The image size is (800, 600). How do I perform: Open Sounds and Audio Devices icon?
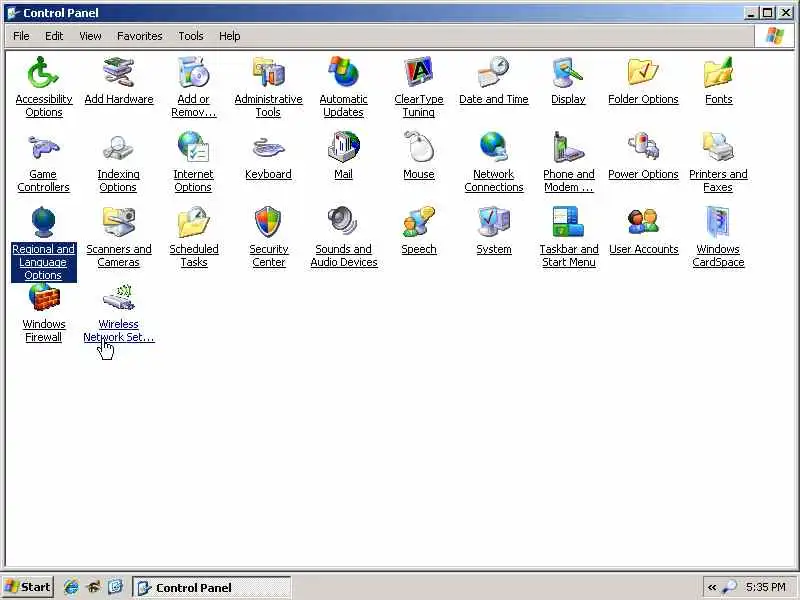pos(343,222)
